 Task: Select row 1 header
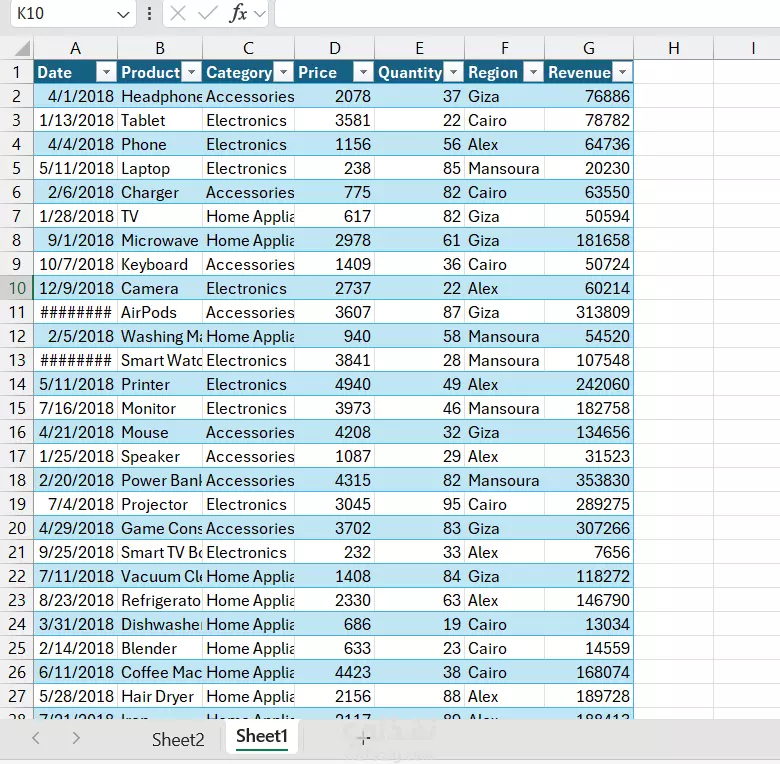coord(17,73)
